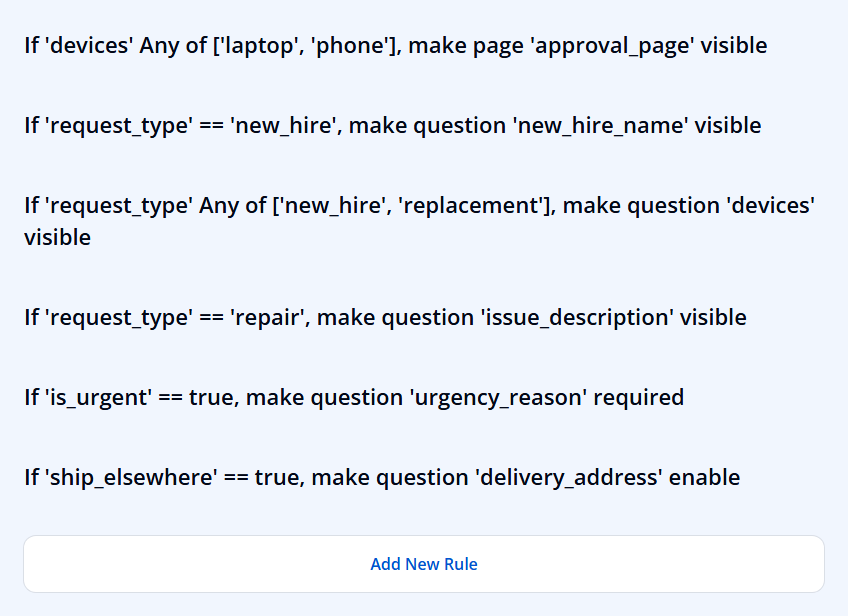848x616 pixels.
Task: Select the rule starting 'request_type' Any of
Action: coord(419,221)
